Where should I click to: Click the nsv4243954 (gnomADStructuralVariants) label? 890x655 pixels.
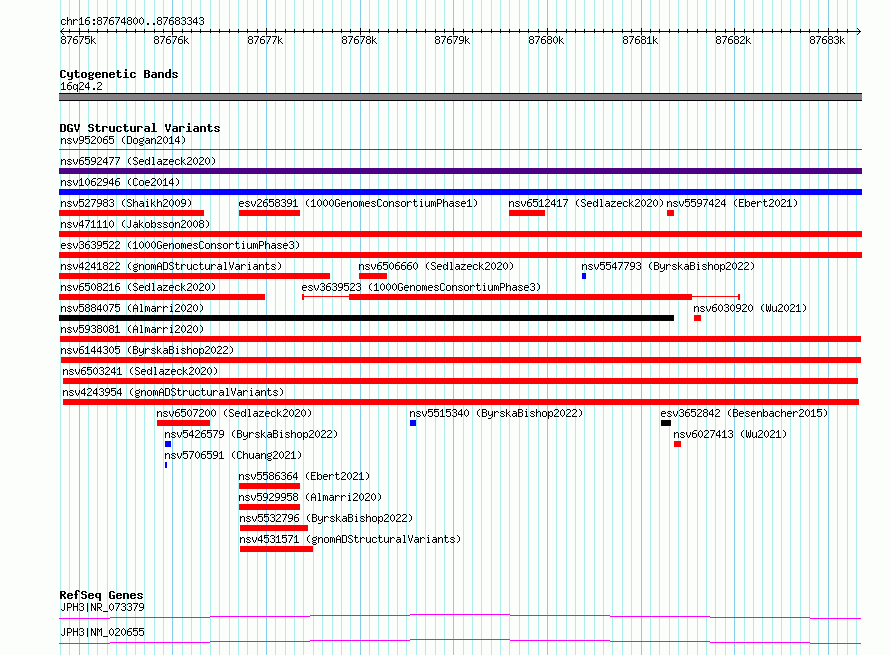click(x=173, y=392)
